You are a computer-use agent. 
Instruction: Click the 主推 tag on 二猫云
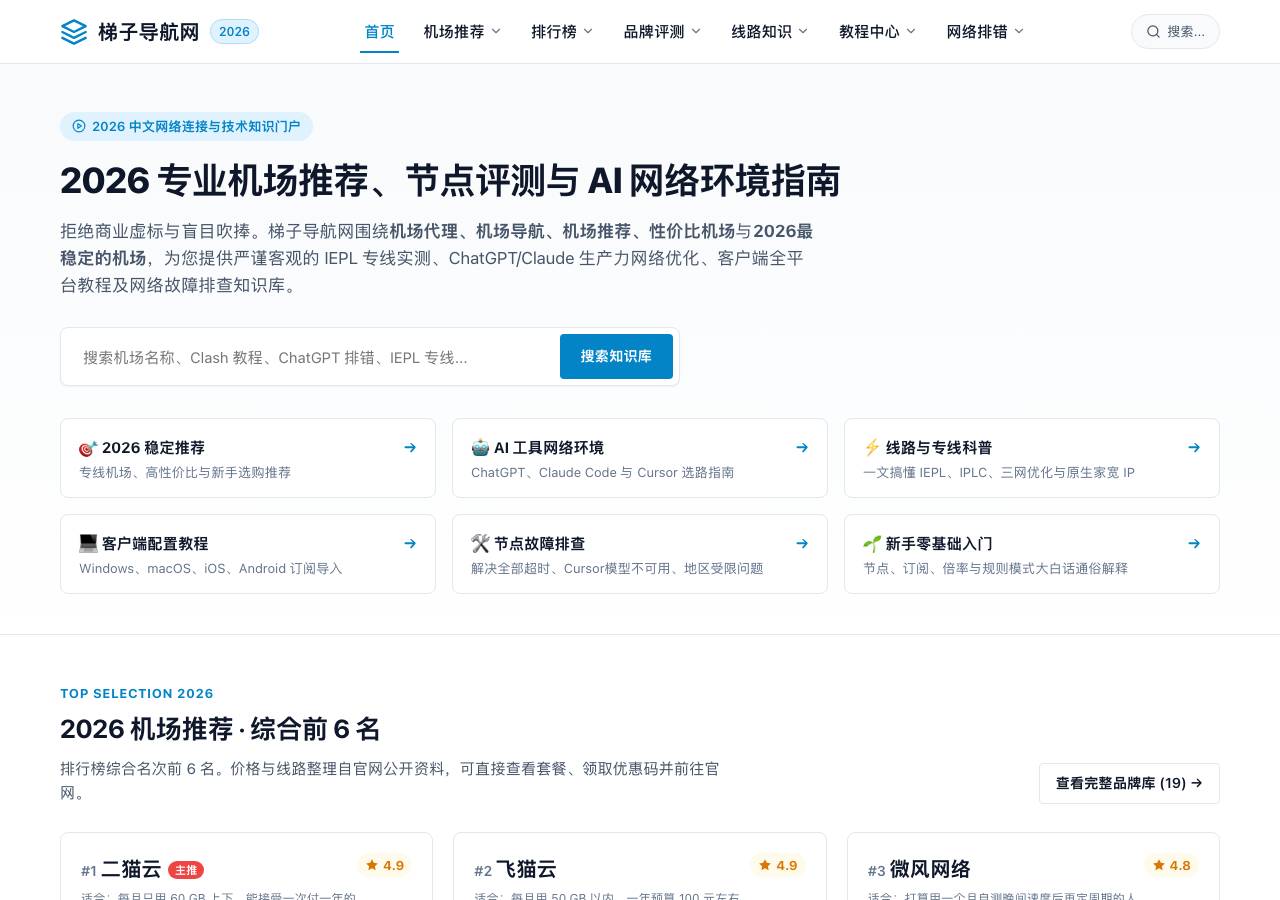point(186,870)
